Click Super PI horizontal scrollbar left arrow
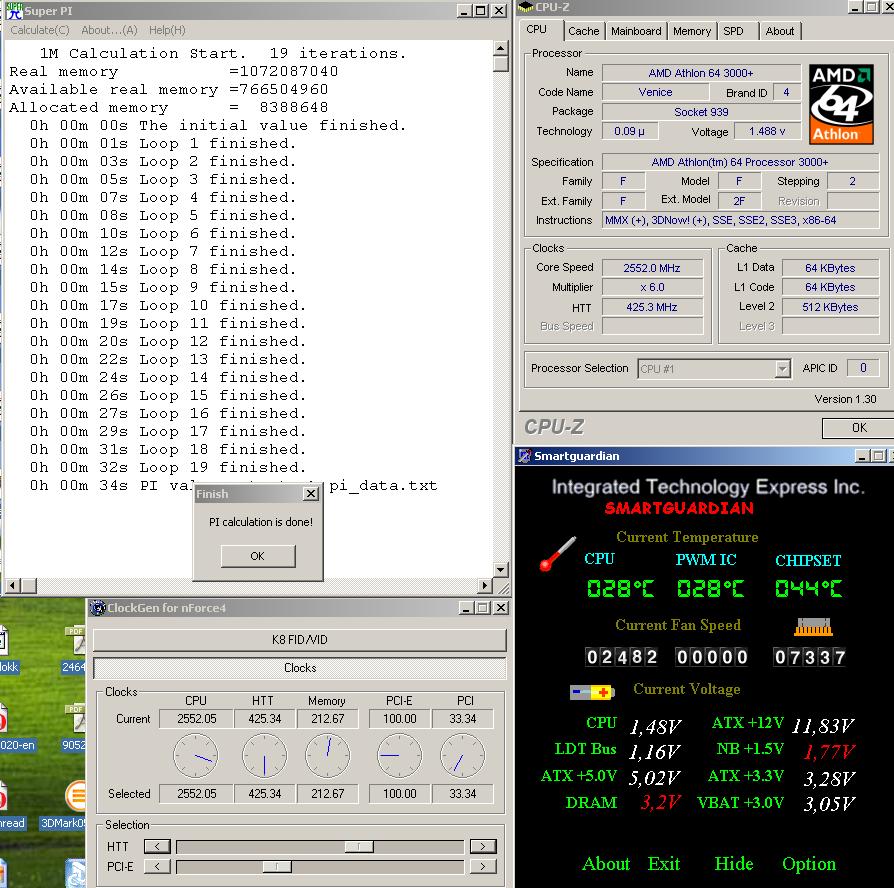The image size is (894, 888). [x=14, y=585]
